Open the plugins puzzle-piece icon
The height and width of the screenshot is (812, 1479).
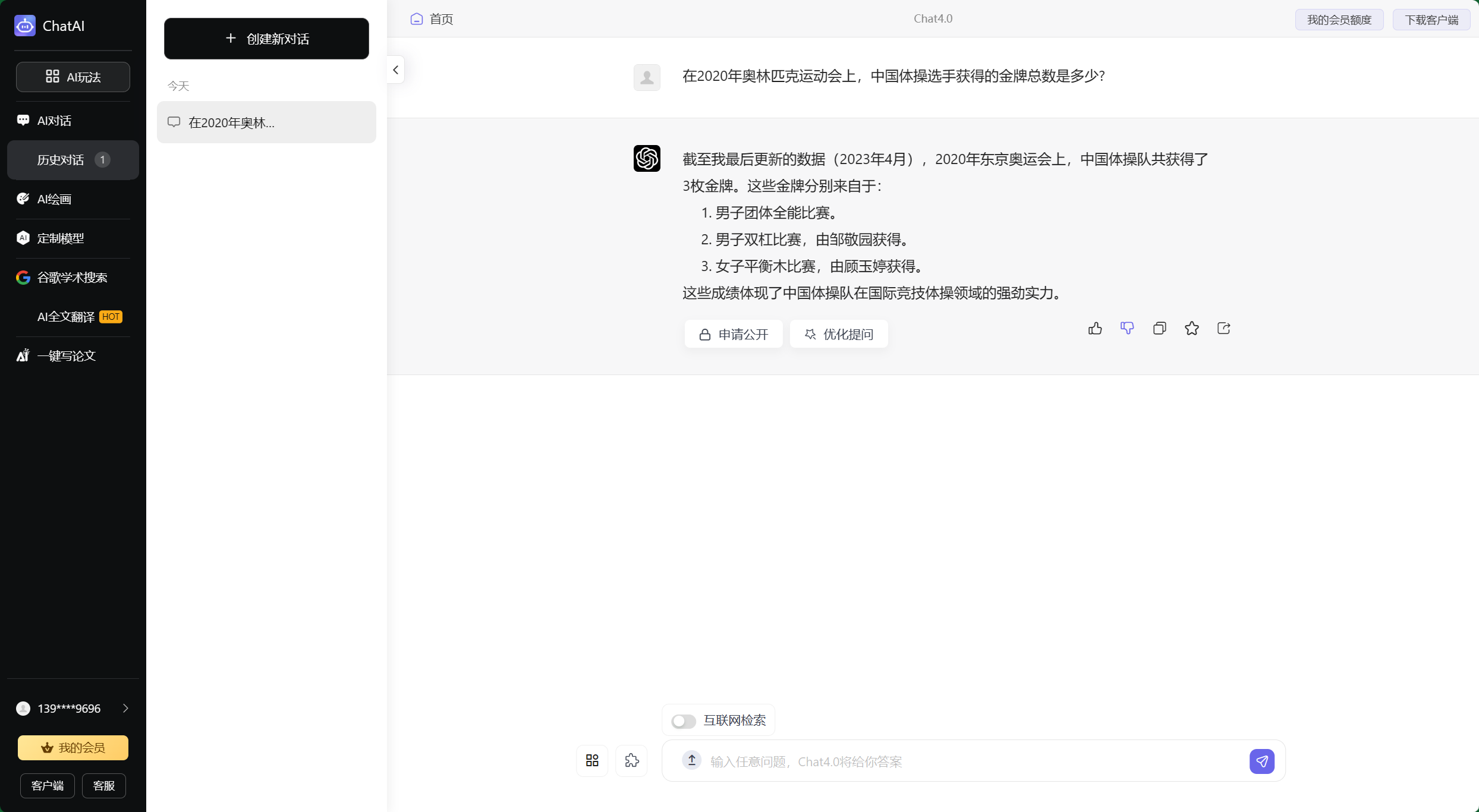[632, 760]
